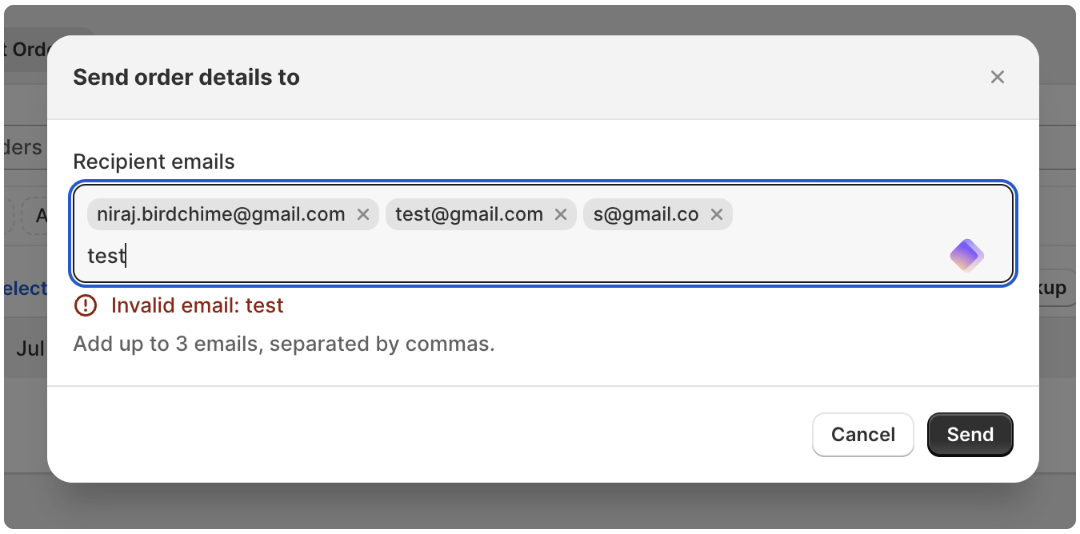Click the red invalid email warning icon

point(85,305)
